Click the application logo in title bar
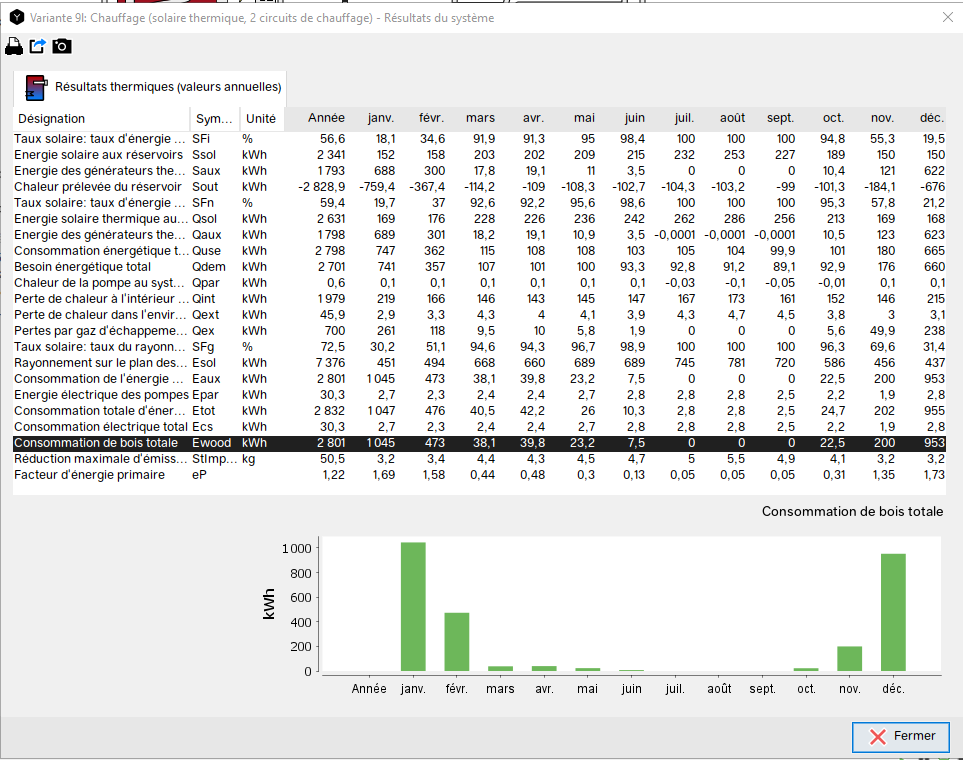 tap(17, 18)
